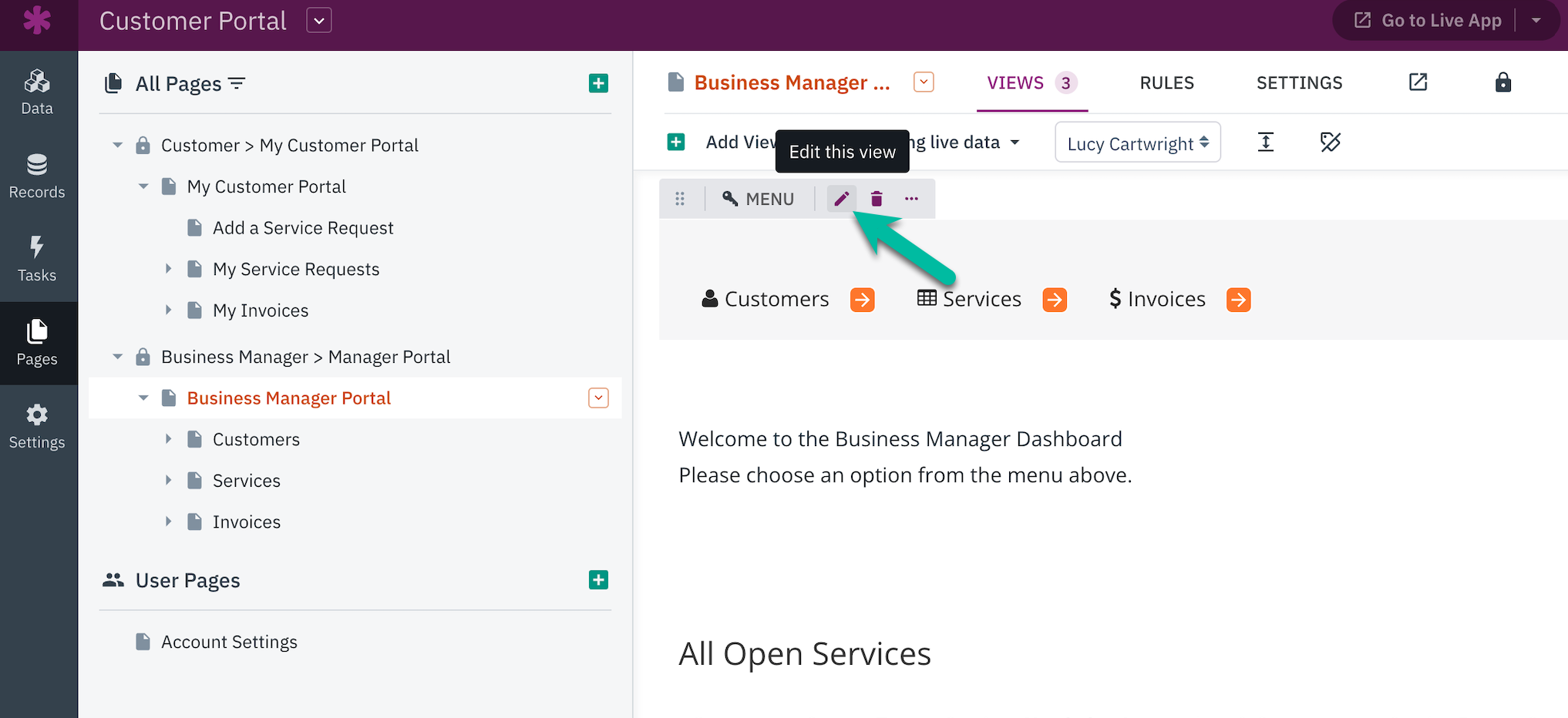This screenshot has height=718, width=1568.
Task: Toggle the hide view links icon
Action: click(1330, 142)
